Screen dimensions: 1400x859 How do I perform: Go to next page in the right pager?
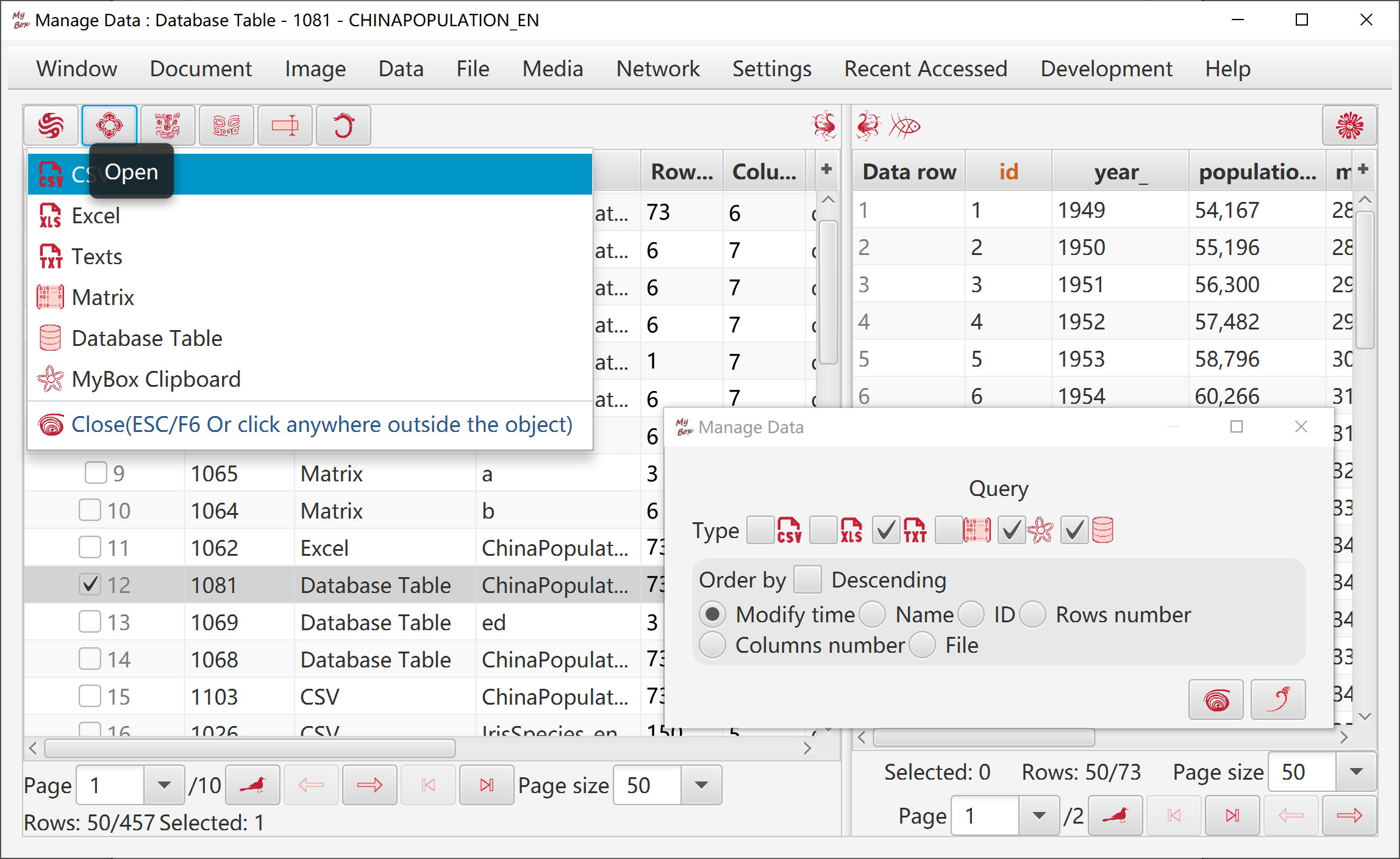1349,816
